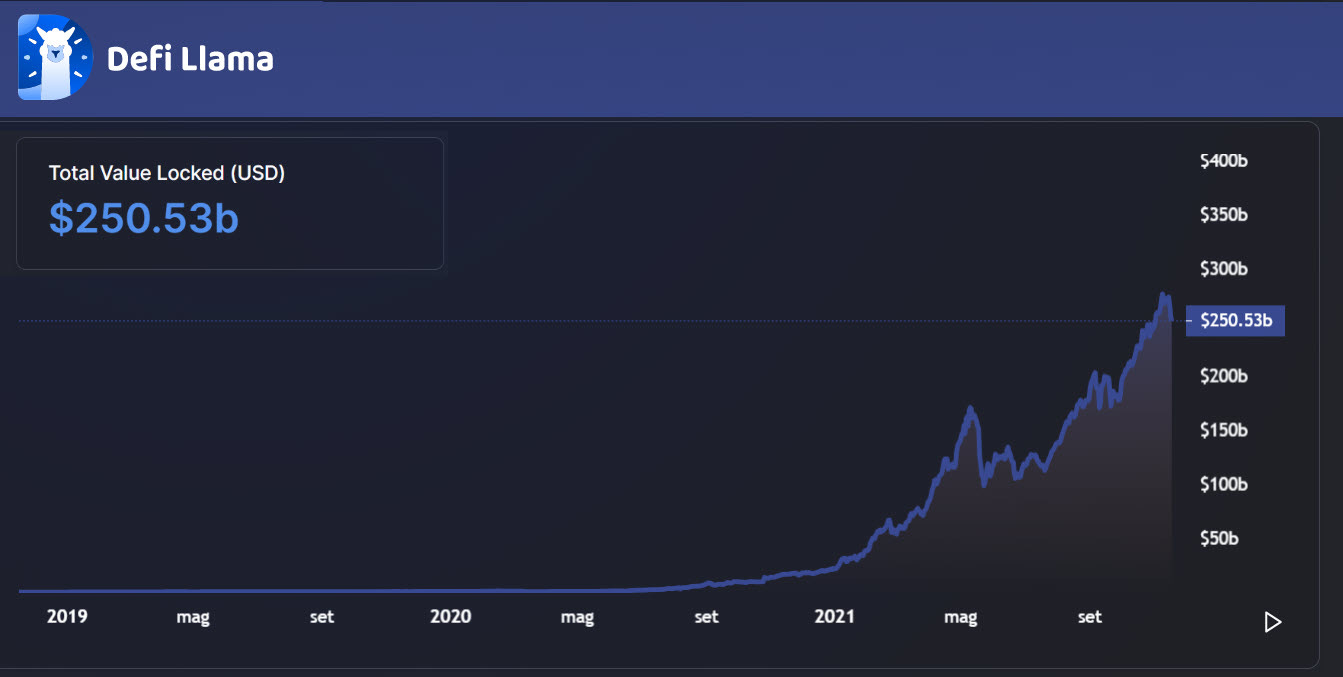The width and height of the screenshot is (1343, 677).
Task: Click the set label after 2021
Action: [x=1090, y=617]
